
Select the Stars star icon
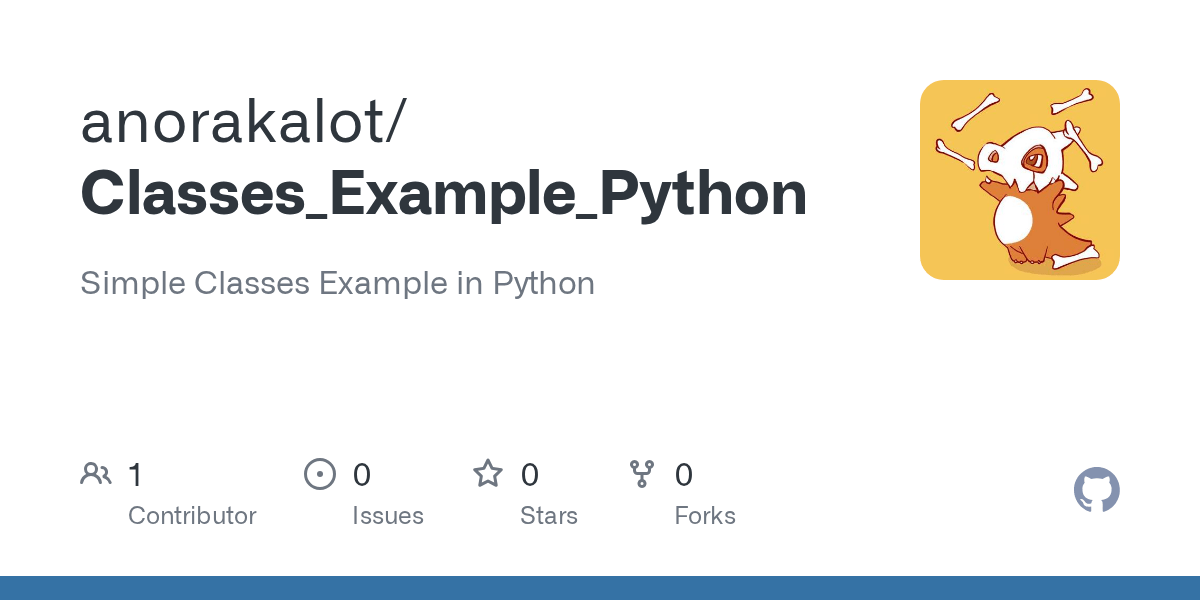click(x=488, y=474)
